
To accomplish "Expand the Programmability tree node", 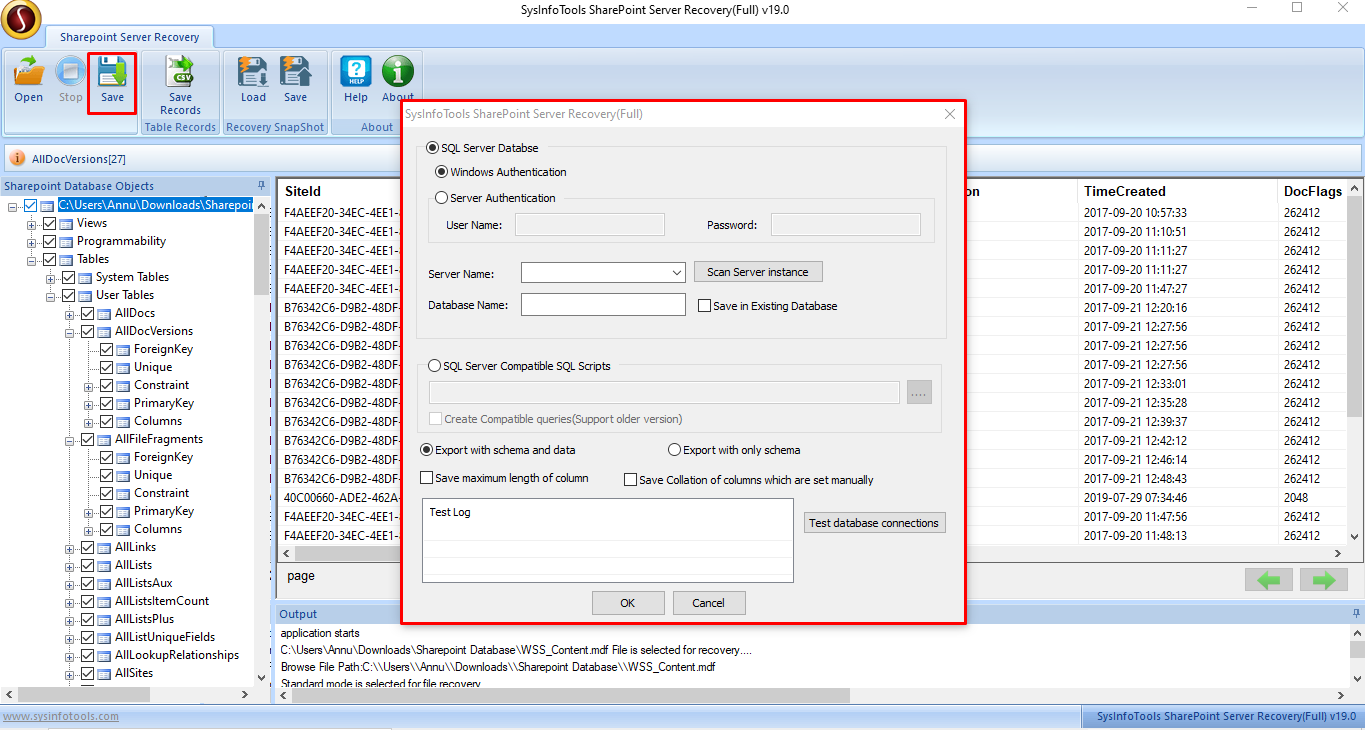I will coord(32,241).
